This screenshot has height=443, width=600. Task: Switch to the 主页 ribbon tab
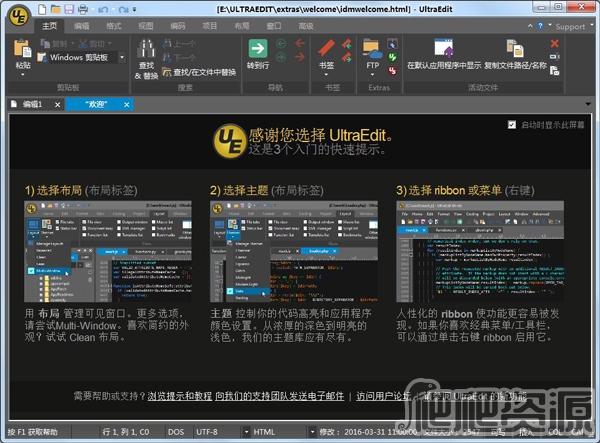click(49, 26)
